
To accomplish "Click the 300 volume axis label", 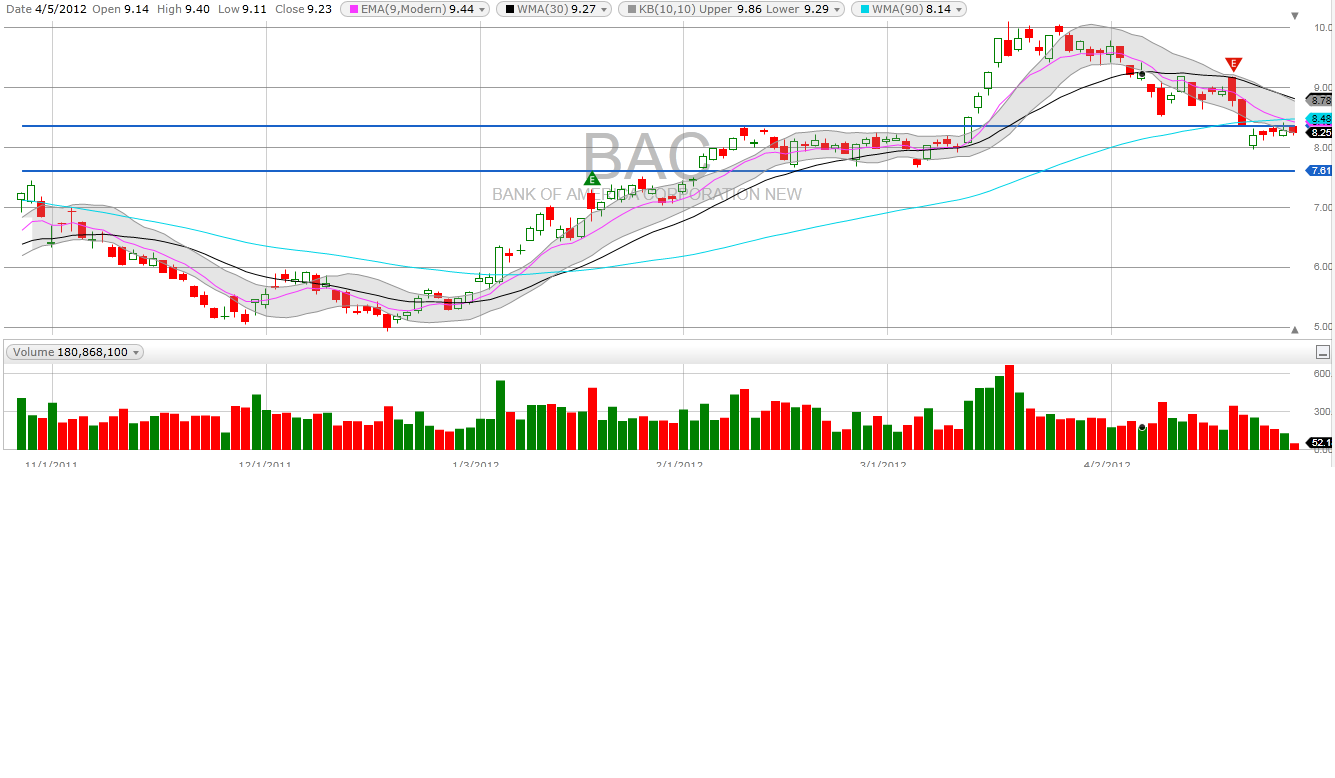I will tap(1321, 412).
